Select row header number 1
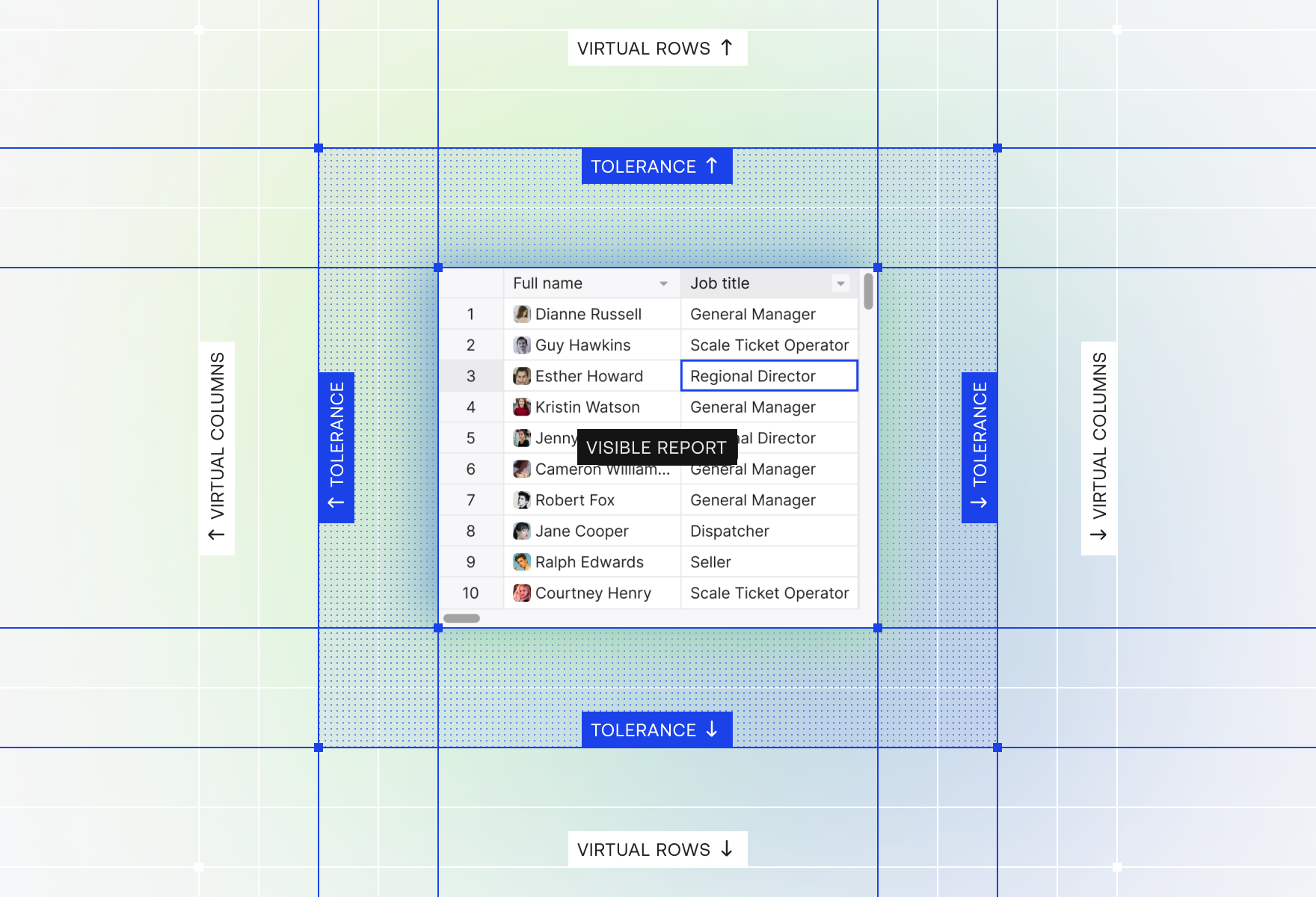 pos(471,314)
